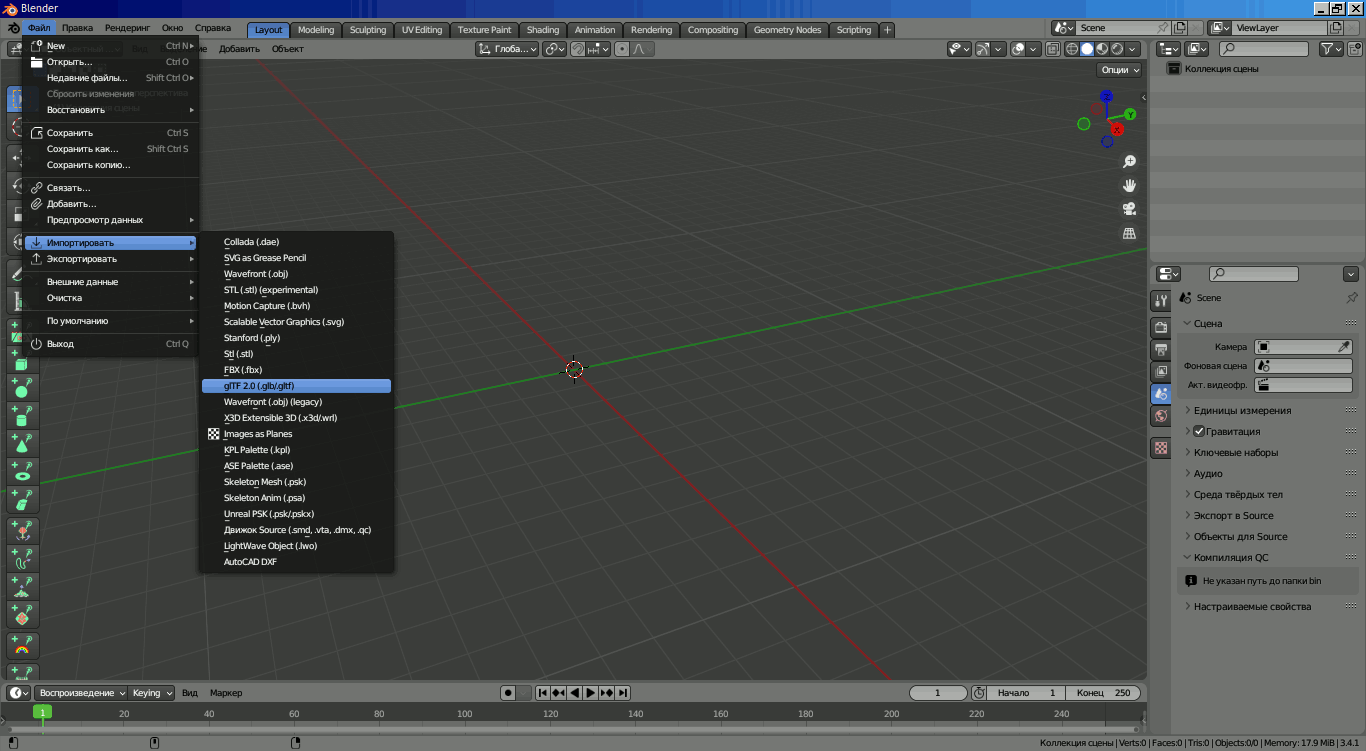The image size is (1366, 751).
Task: Click the viewport zoom magnifier icon
Action: [x=1129, y=162]
